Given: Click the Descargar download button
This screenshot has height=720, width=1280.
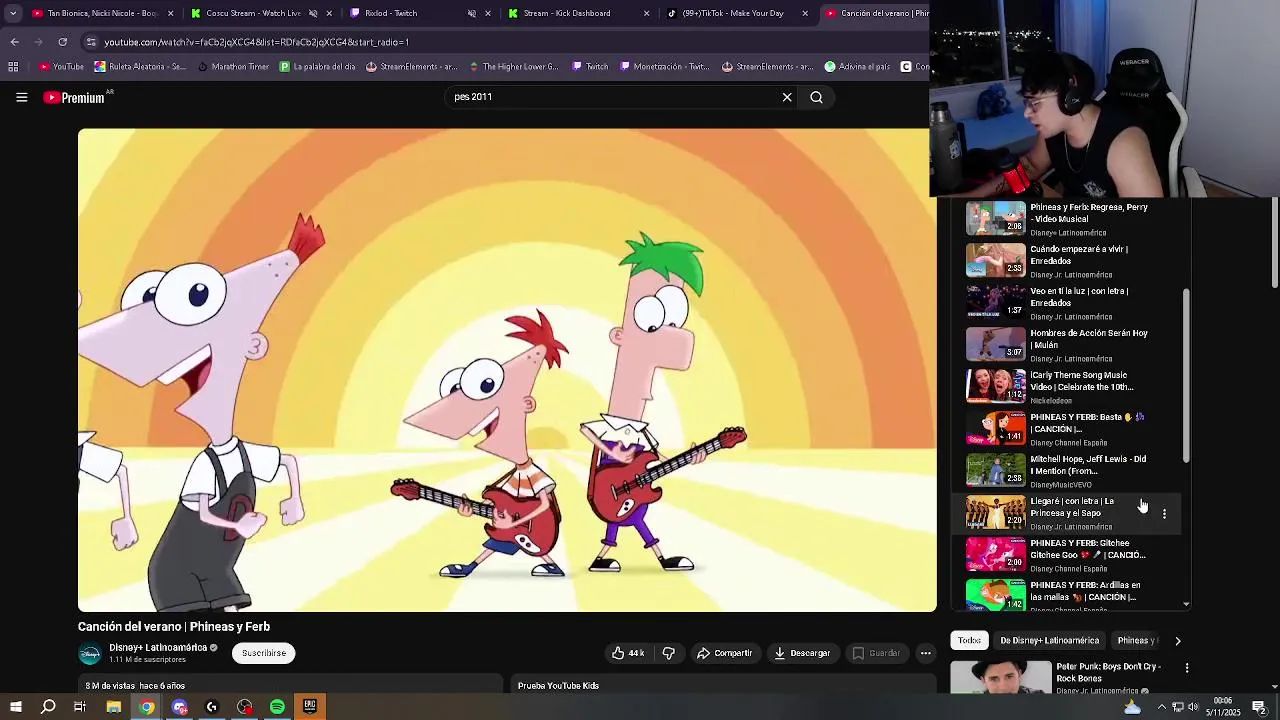Looking at the screenshot, I should pyautogui.click(x=803, y=653).
